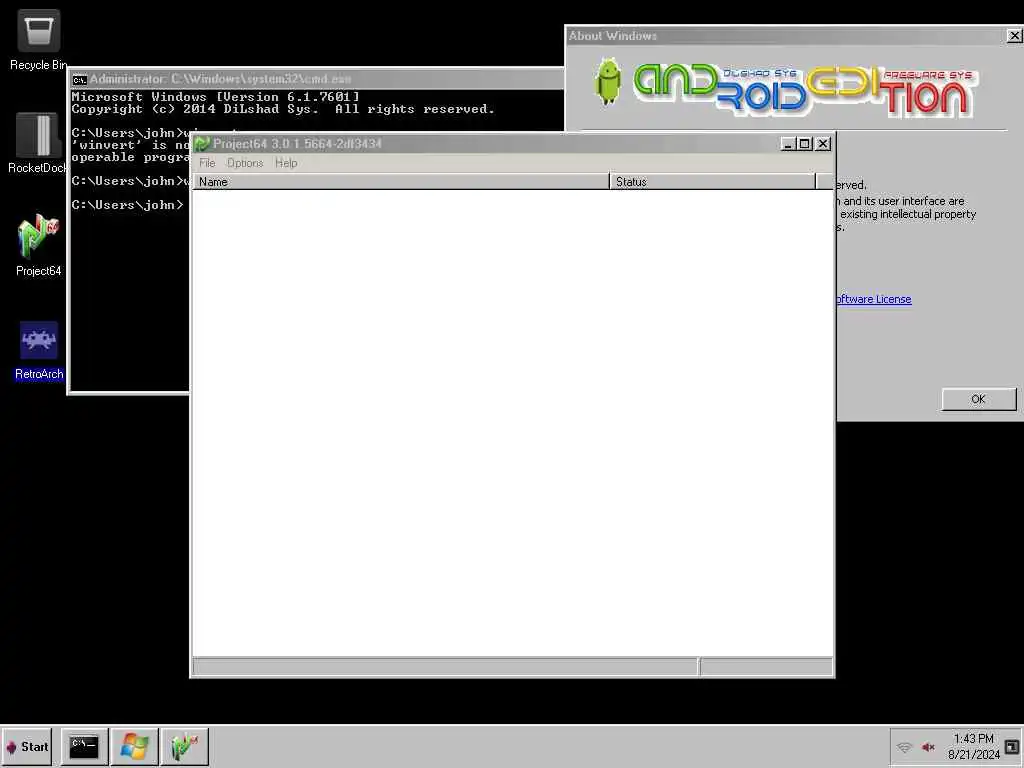Viewport: 1024px width, 768px height.
Task: Switch to Command Prompt taskbar button
Action: [x=84, y=746]
